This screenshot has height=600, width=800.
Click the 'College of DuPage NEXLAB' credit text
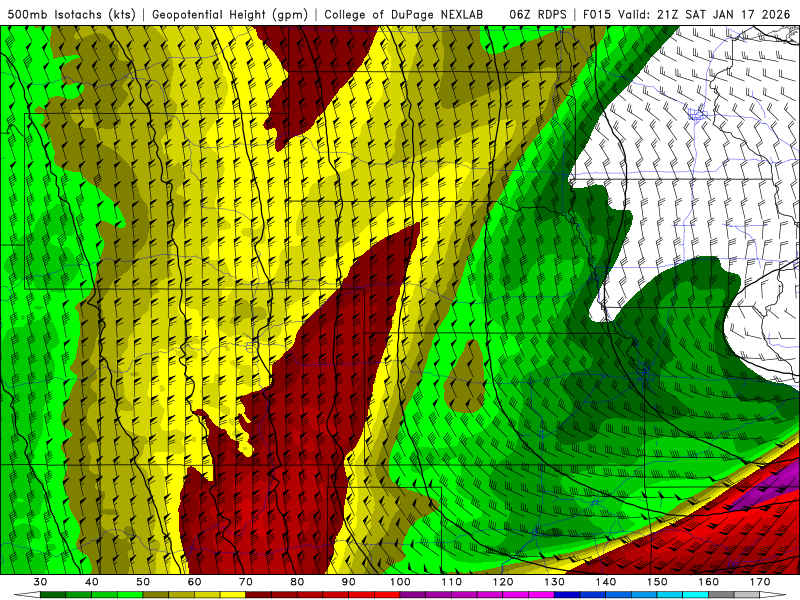click(x=404, y=14)
